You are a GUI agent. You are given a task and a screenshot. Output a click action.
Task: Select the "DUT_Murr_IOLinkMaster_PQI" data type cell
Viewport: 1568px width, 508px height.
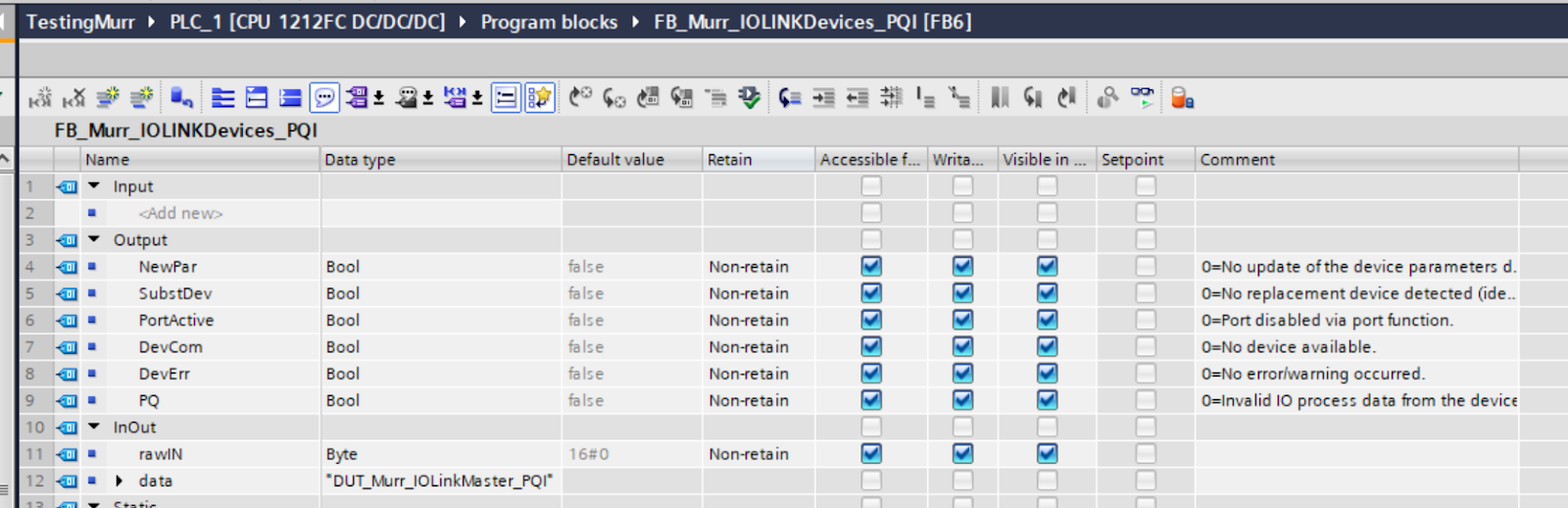click(440, 481)
